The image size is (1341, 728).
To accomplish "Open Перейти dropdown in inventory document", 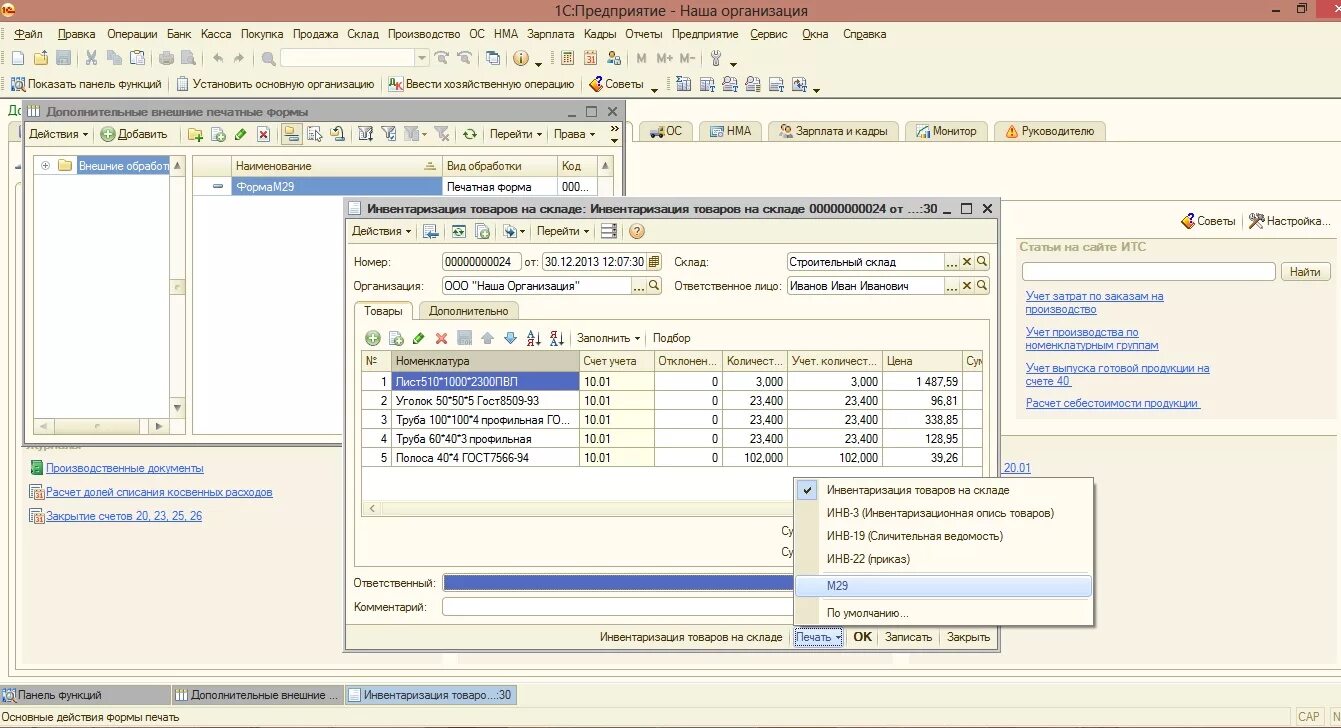I will pos(563,231).
